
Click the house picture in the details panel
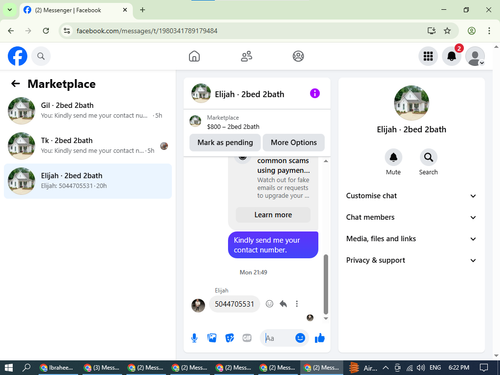pyautogui.click(x=411, y=103)
